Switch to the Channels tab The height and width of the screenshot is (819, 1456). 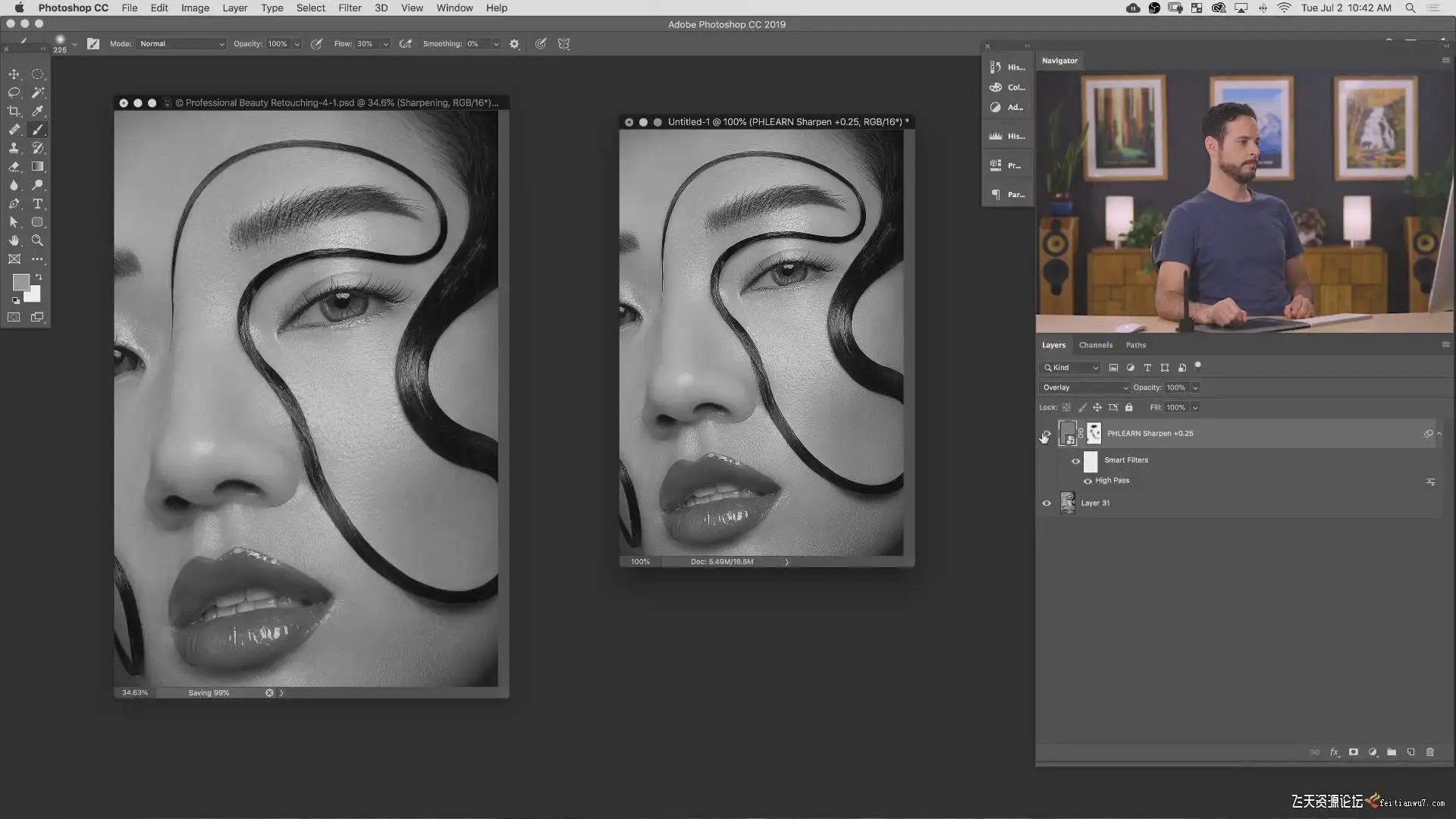pyautogui.click(x=1095, y=345)
